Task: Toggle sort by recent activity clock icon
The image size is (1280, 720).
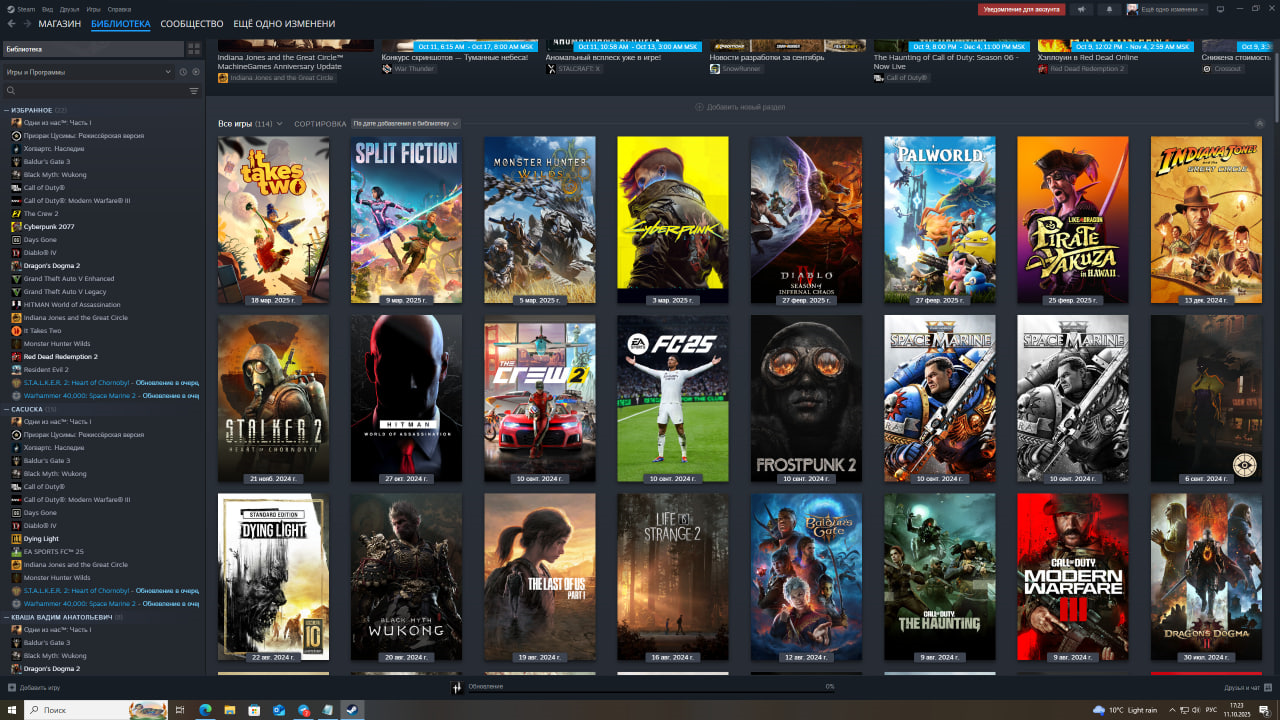Action: click(x=183, y=72)
